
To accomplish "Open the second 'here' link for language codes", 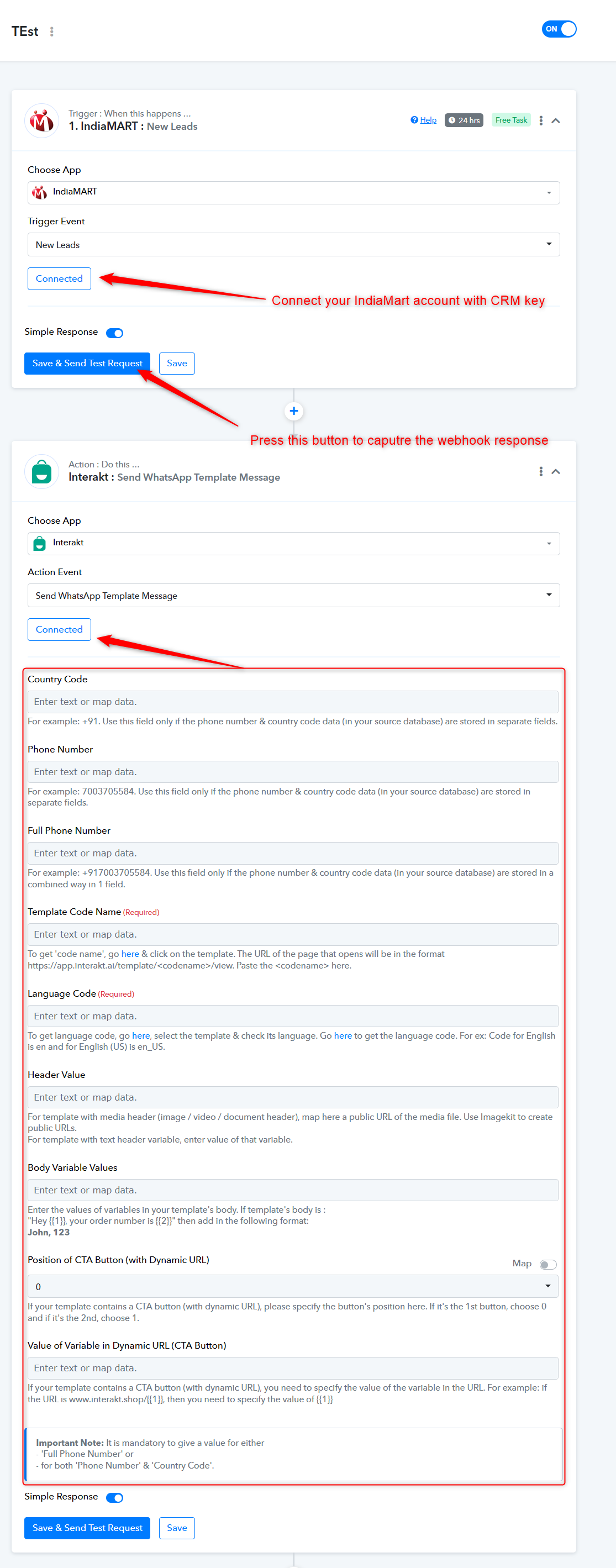I will [x=343, y=1035].
